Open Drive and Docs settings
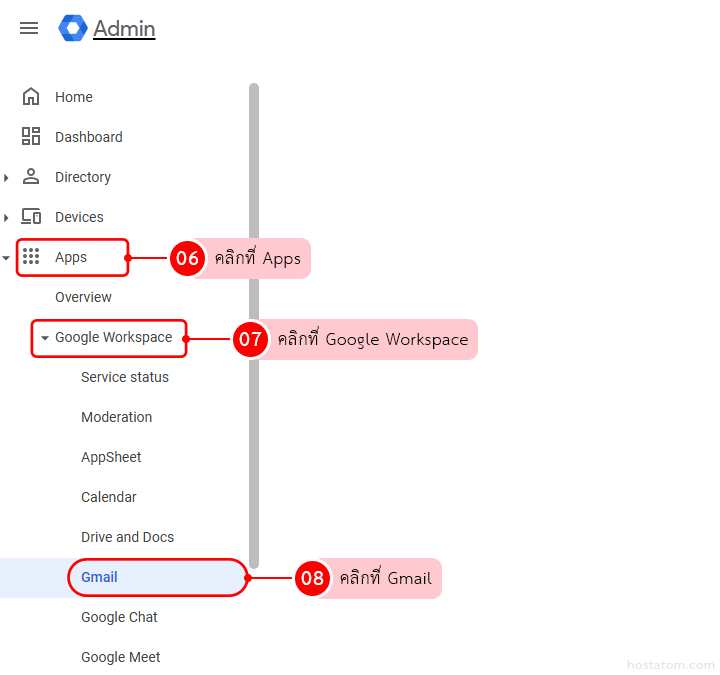The width and height of the screenshot is (720, 675). pos(127,537)
